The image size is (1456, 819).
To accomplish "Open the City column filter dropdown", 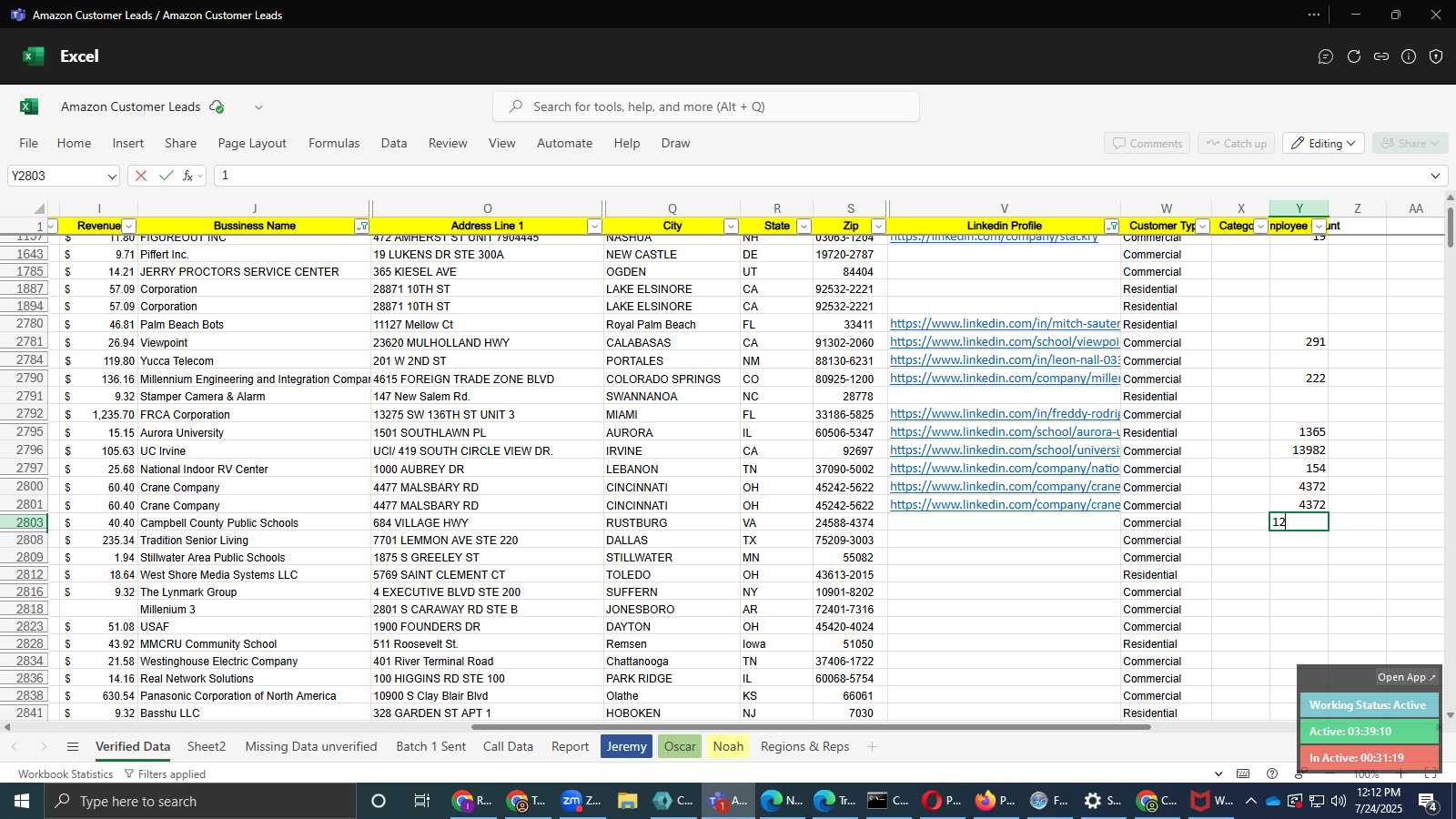I will [730, 226].
